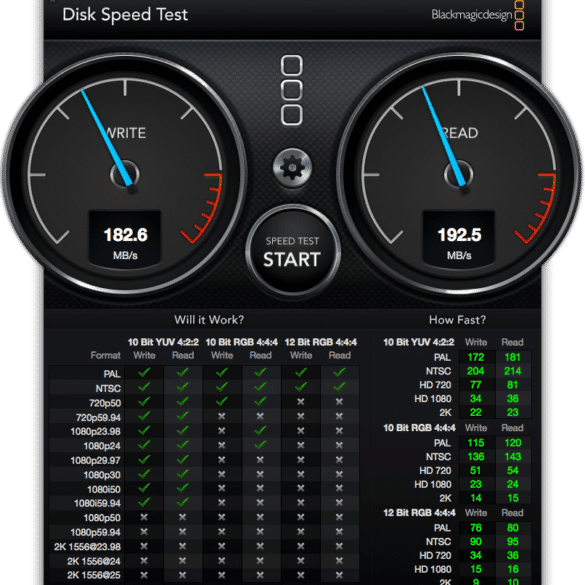Image resolution: width=585 pixels, height=585 pixels.
Task: Click 2K 1556@24 read cross under 12 Bit RGB
Action: click(339, 560)
